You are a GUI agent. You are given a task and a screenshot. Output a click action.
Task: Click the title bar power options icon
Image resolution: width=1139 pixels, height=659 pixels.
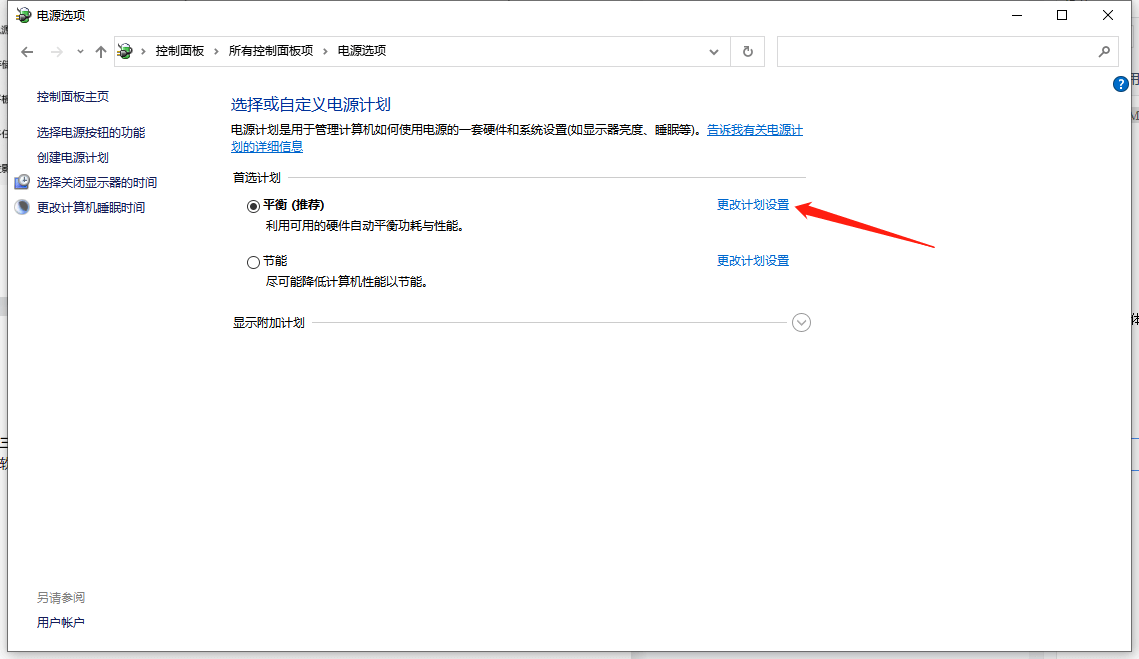click(22, 15)
